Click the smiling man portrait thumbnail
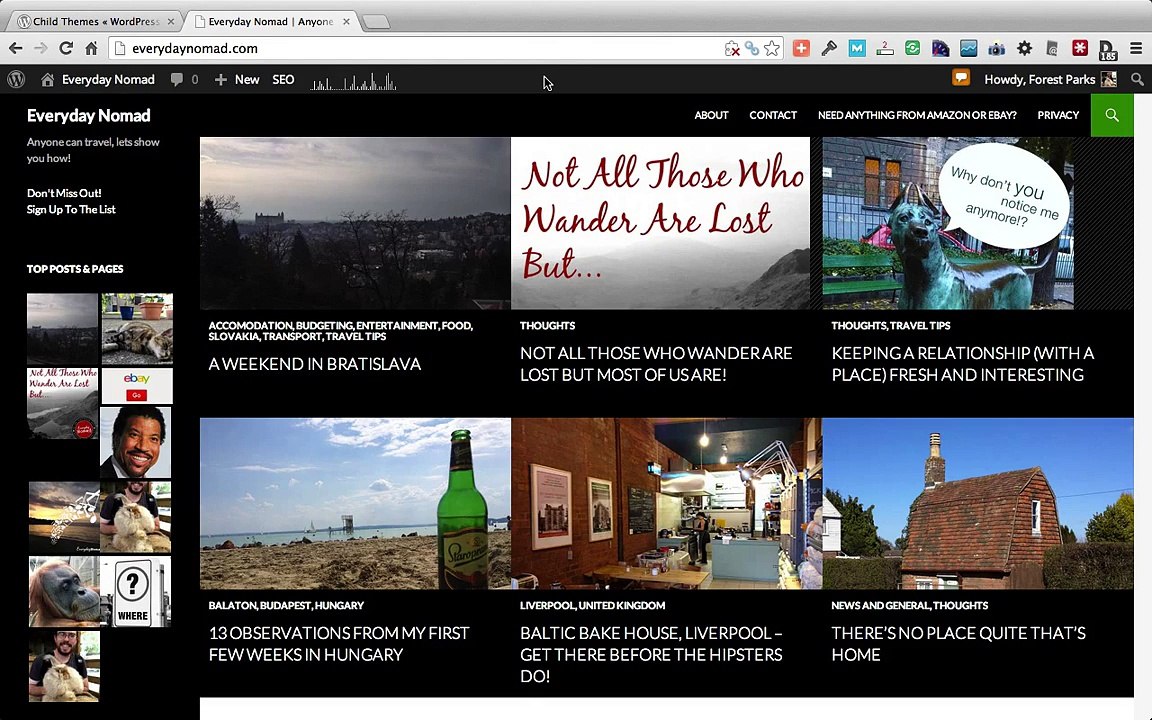 click(x=135, y=442)
